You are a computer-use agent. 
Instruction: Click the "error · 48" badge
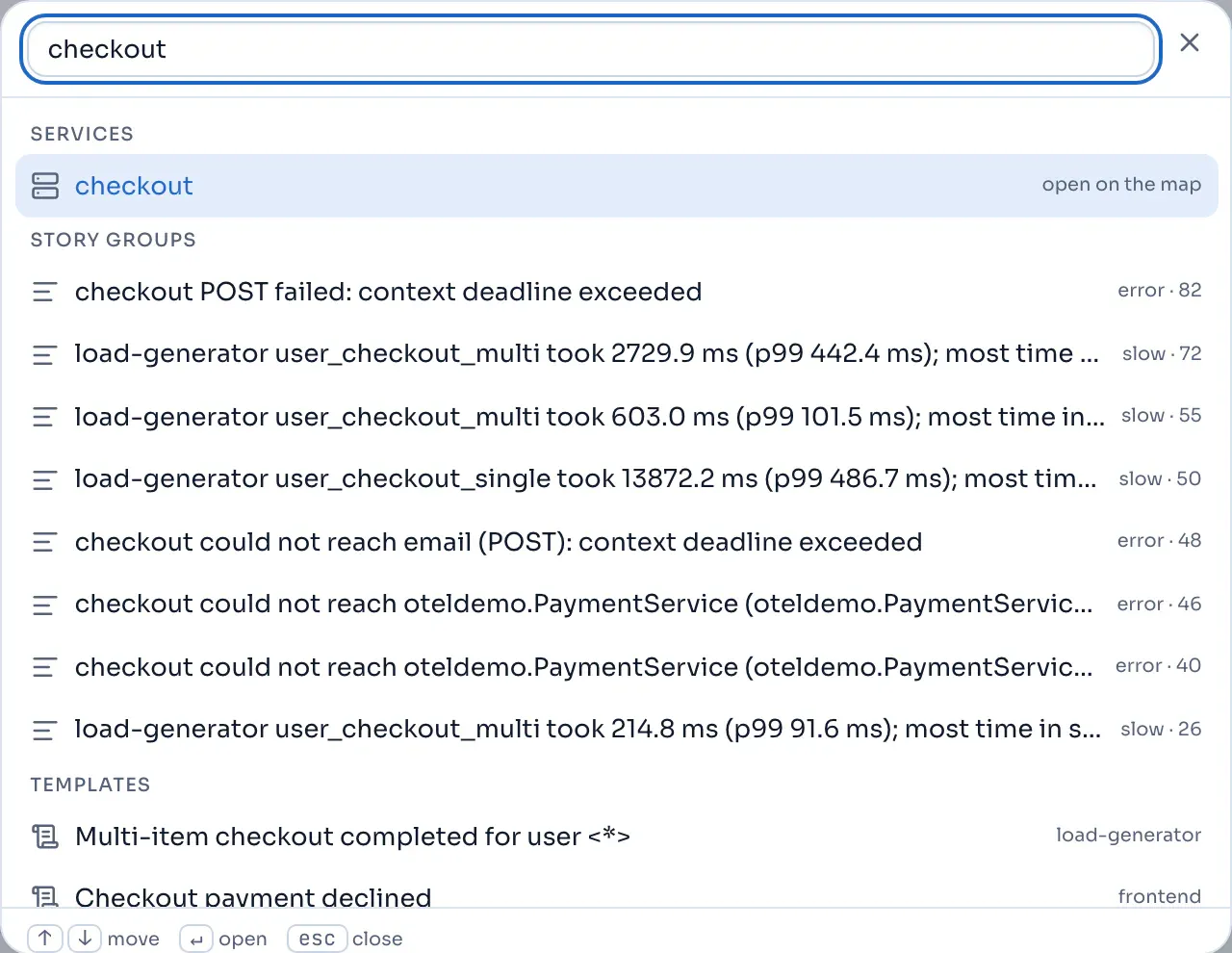tap(1159, 541)
